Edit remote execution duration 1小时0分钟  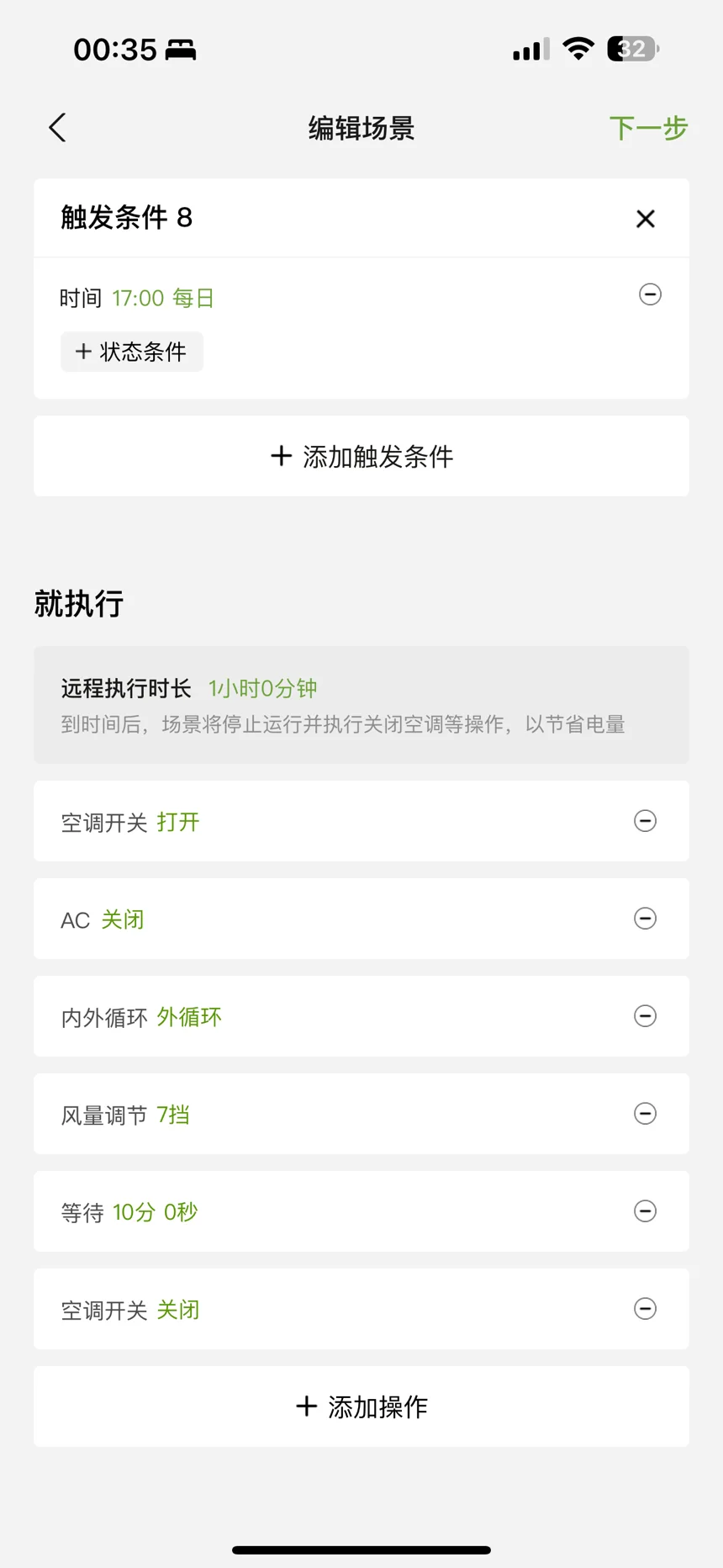(262, 689)
